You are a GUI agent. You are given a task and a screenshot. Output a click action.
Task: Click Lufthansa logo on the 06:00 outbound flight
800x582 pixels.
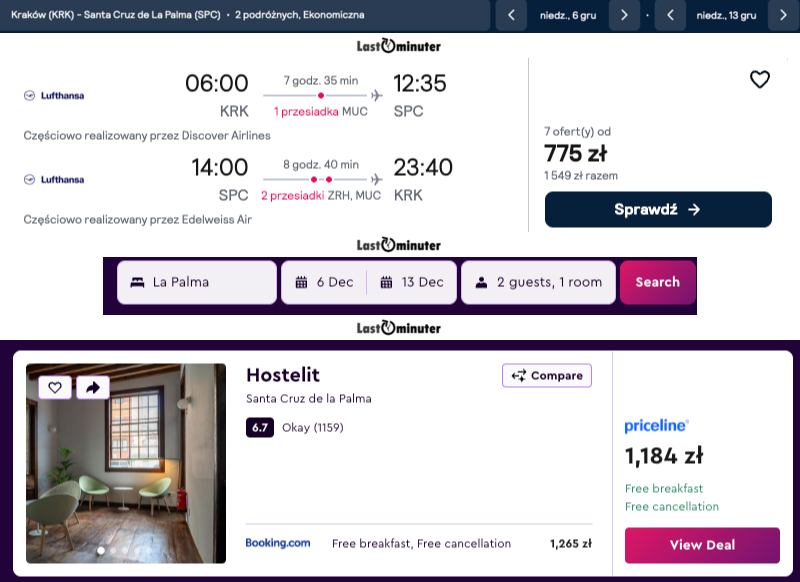(54, 95)
